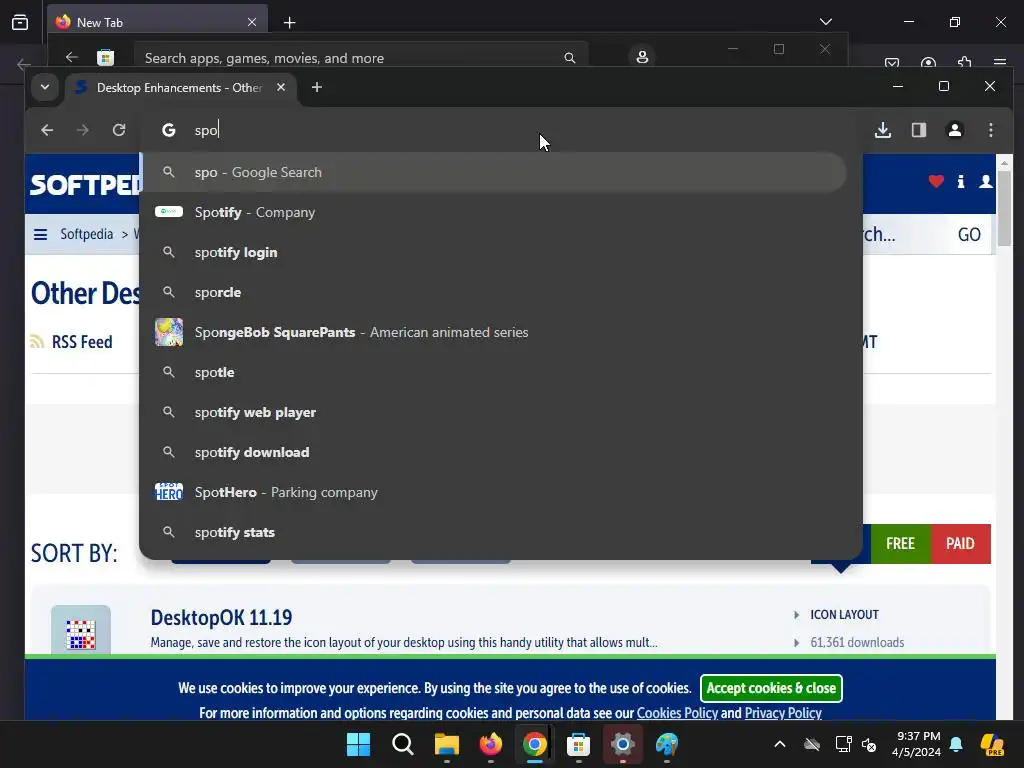Reload the Softpedia page in Chrome
The height and width of the screenshot is (768, 1024).
click(119, 130)
